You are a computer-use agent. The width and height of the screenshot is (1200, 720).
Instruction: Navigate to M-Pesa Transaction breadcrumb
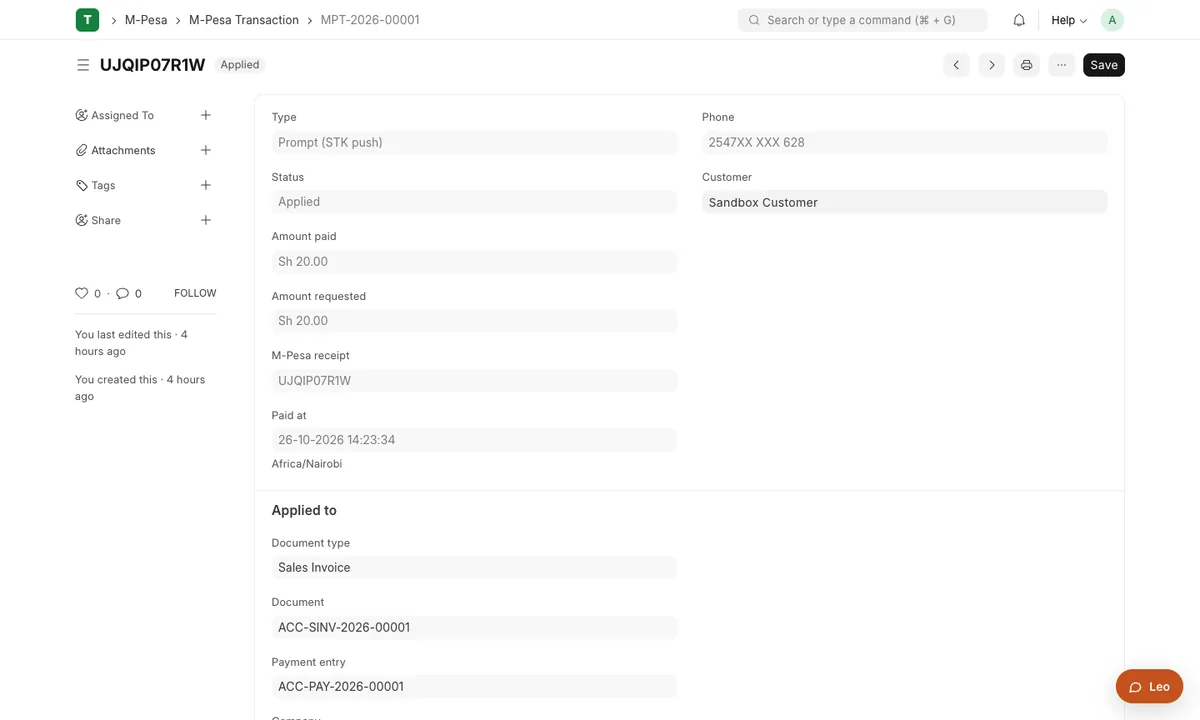coord(244,20)
